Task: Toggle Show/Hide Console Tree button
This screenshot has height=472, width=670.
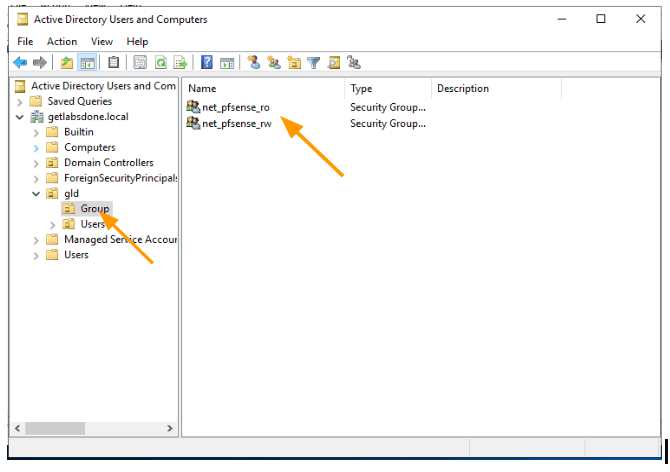Action: pos(87,63)
